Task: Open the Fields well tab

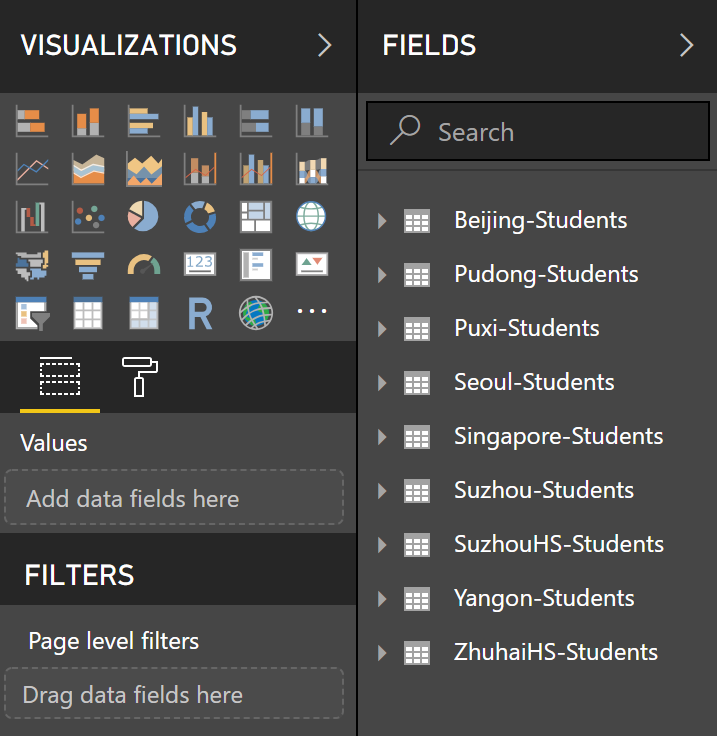Action: [x=60, y=376]
